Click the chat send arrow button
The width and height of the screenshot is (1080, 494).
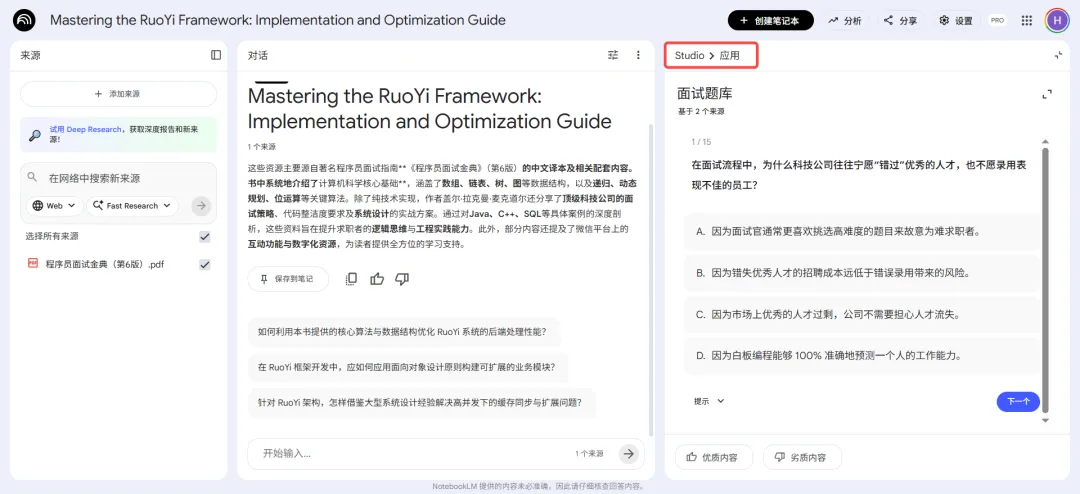point(627,453)
